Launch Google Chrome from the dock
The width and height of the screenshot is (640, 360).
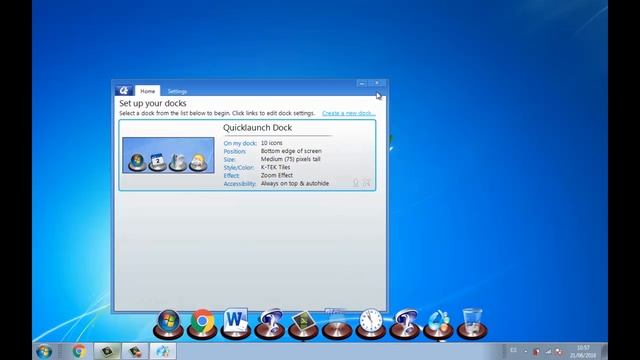[202, 324]
